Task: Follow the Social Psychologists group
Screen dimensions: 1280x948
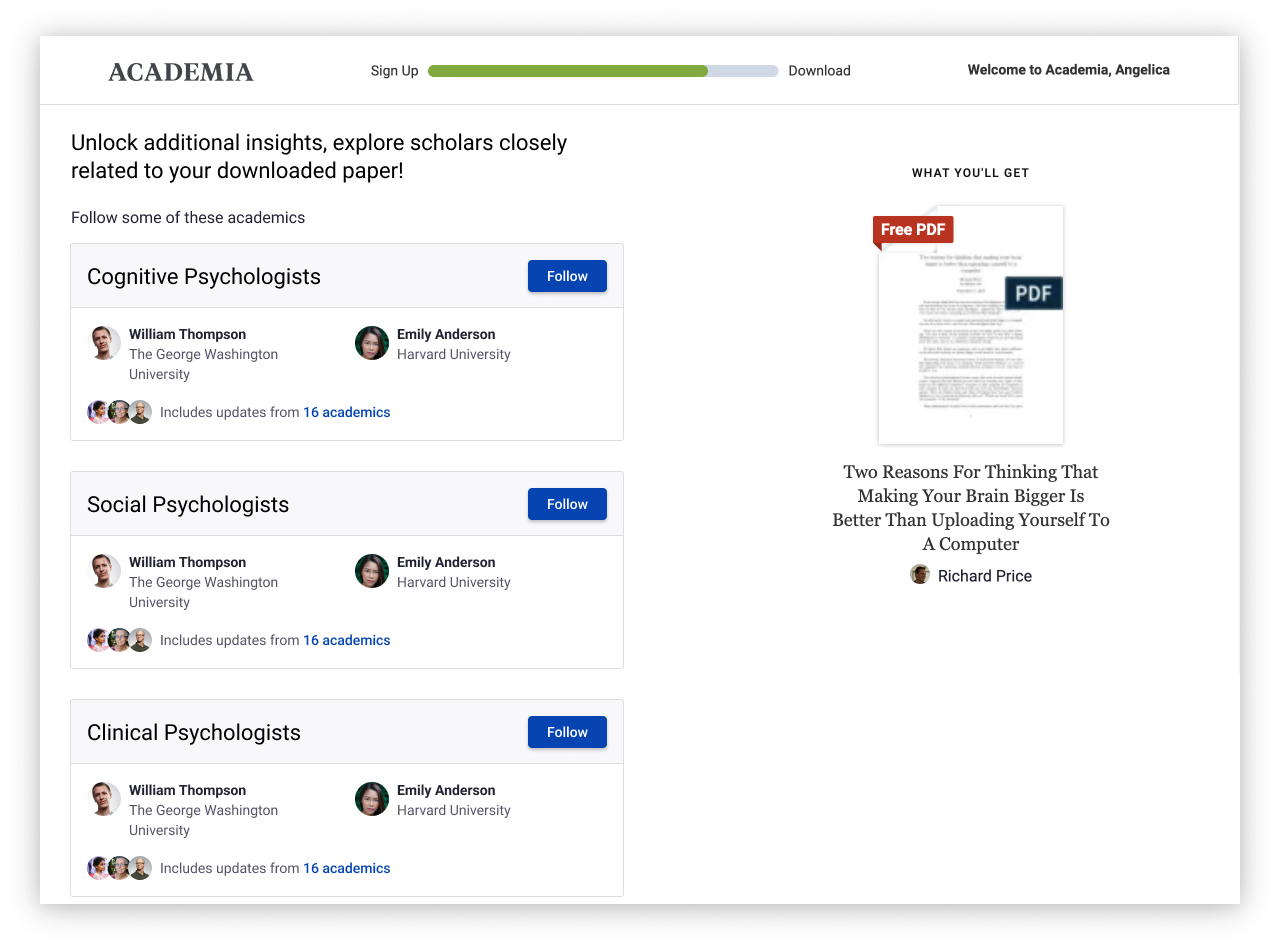Action: pos(567,504)
